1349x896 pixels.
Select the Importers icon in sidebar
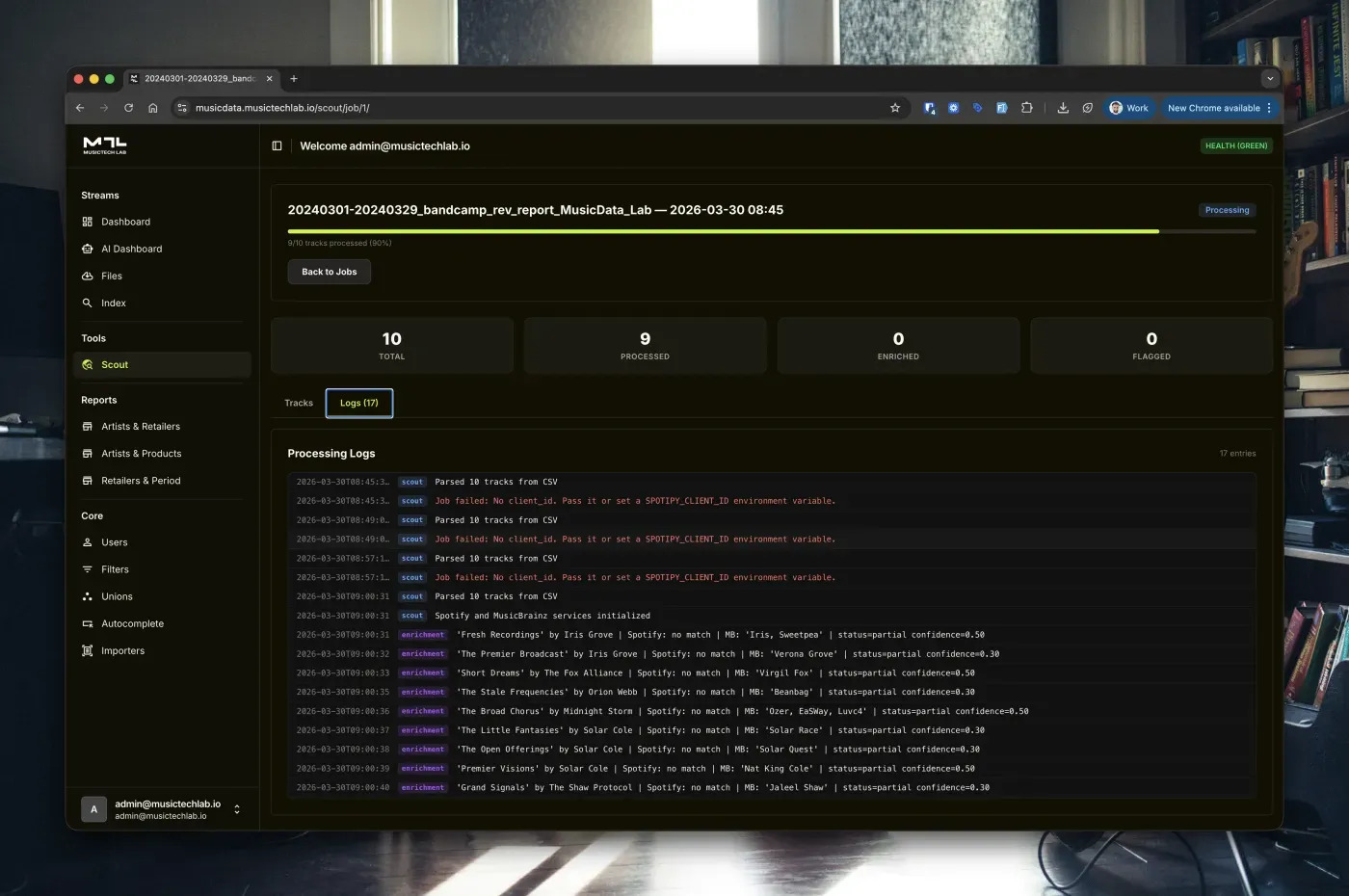coord(89,650)
